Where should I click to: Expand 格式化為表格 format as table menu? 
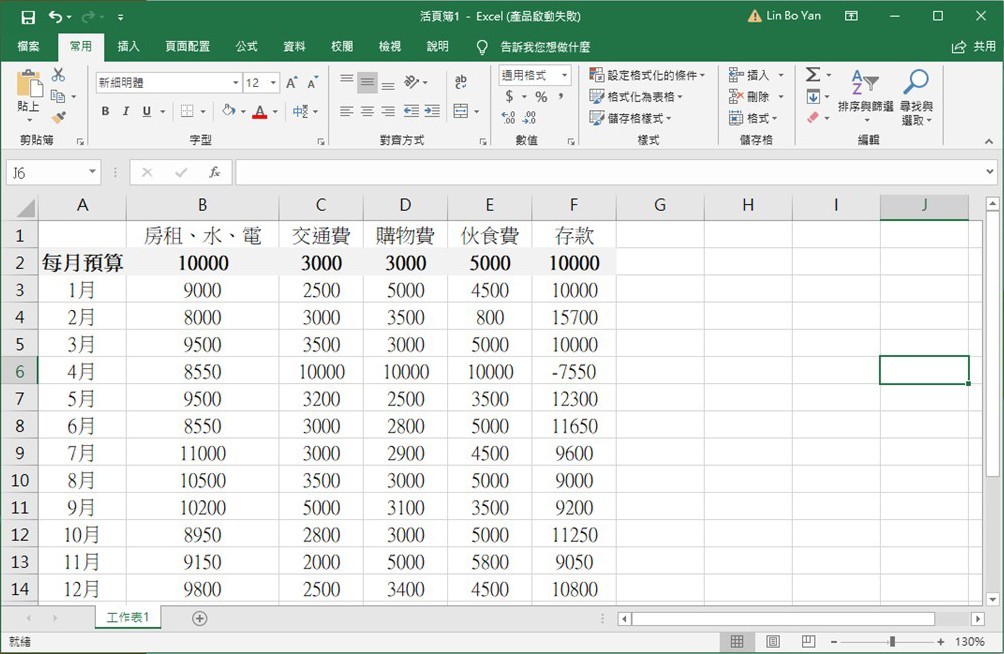636,97
